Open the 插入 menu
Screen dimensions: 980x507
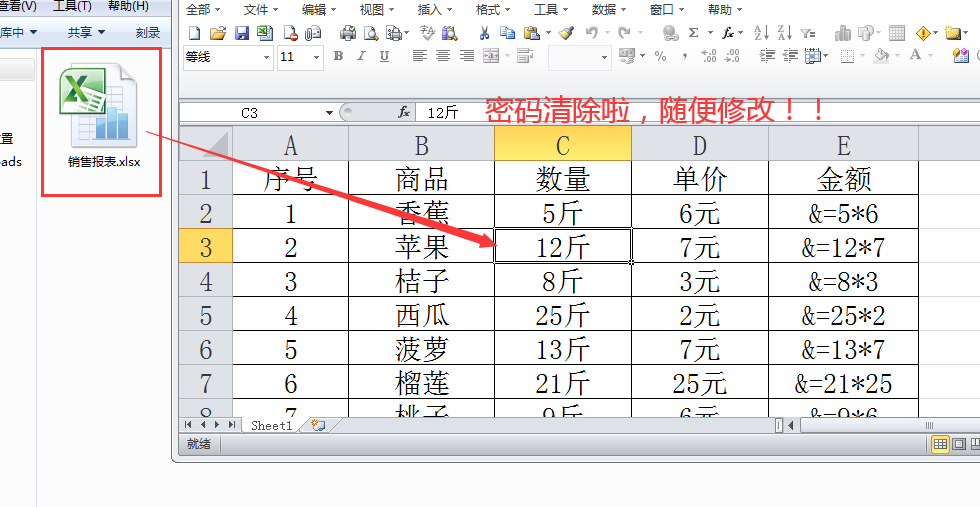[435, 9]
